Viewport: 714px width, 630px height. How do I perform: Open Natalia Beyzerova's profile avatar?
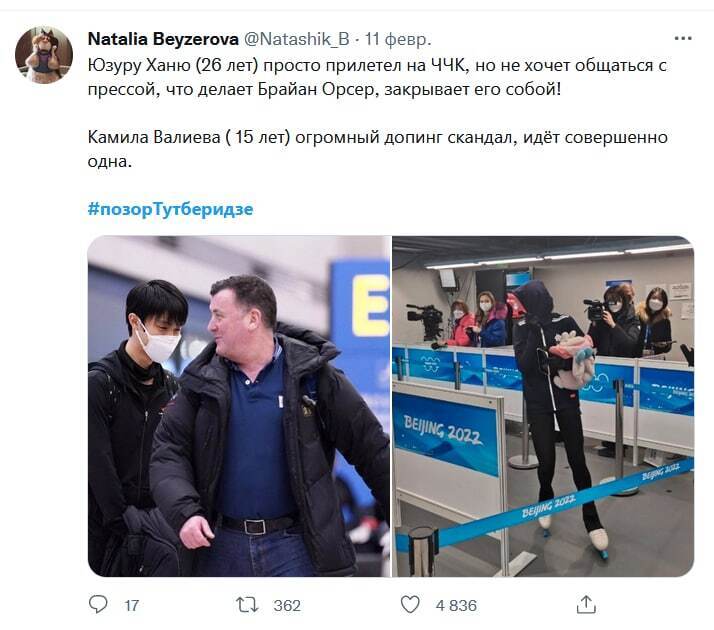[44, 55]
